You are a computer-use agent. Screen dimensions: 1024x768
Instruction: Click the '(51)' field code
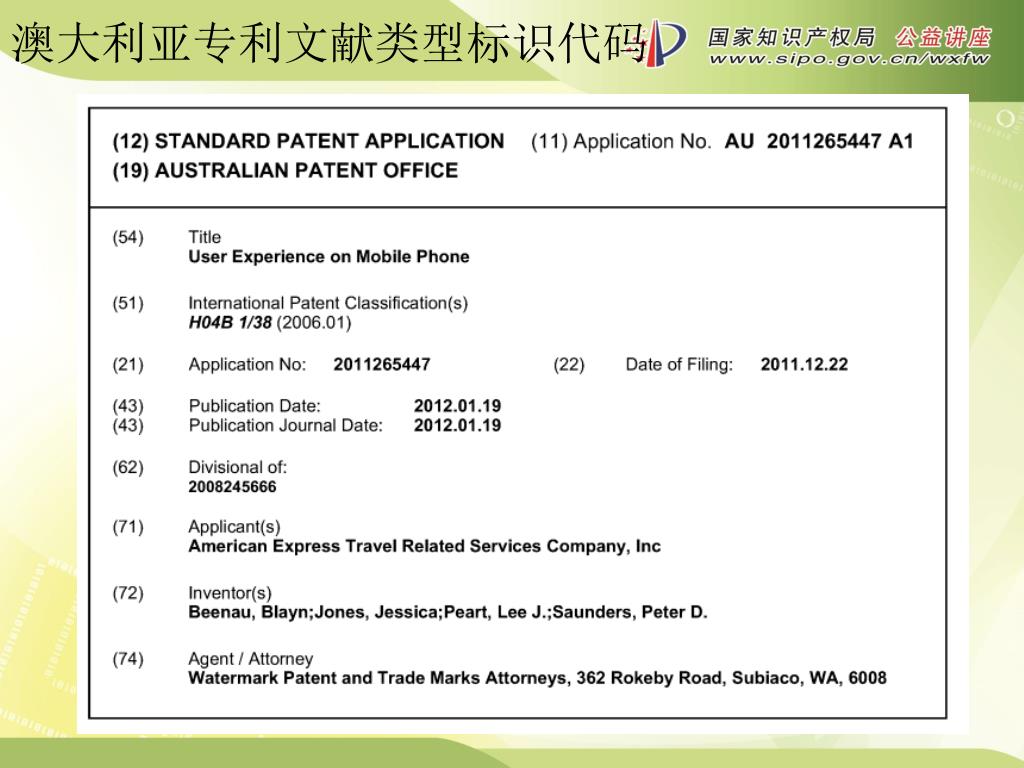tap(128, 303)
